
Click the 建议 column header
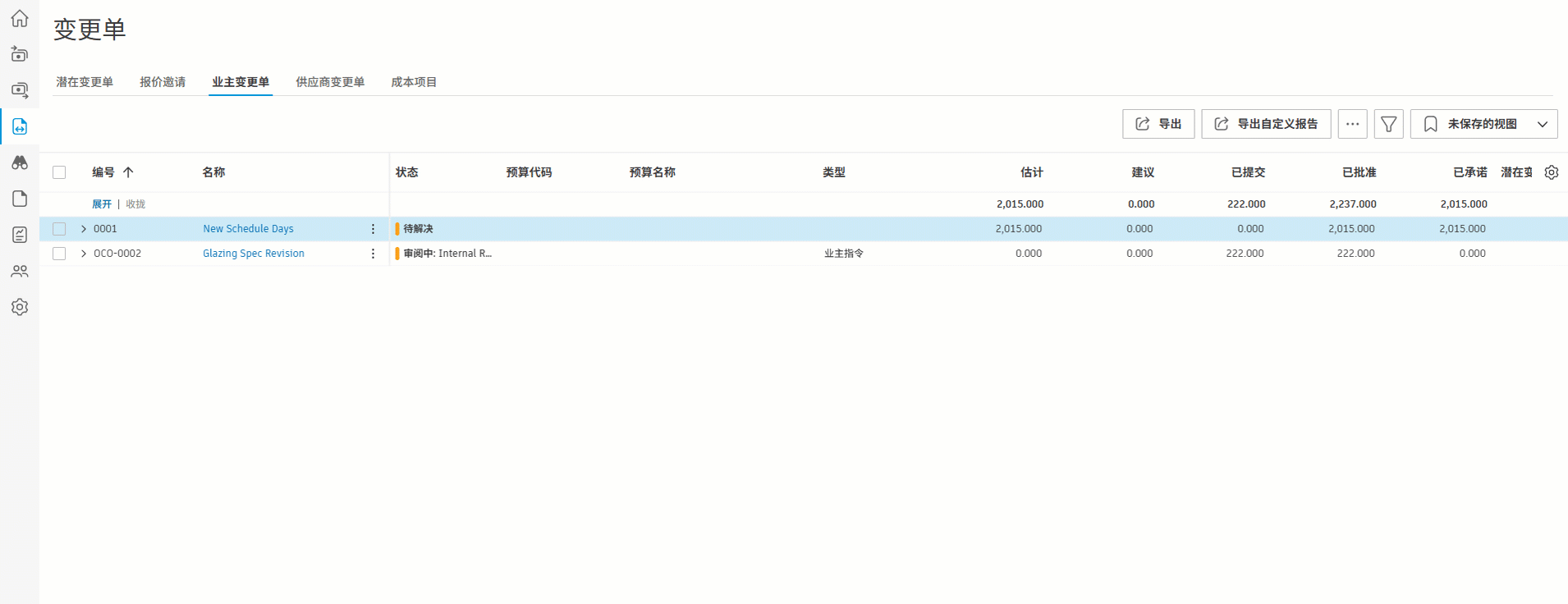pos(1143,172)
